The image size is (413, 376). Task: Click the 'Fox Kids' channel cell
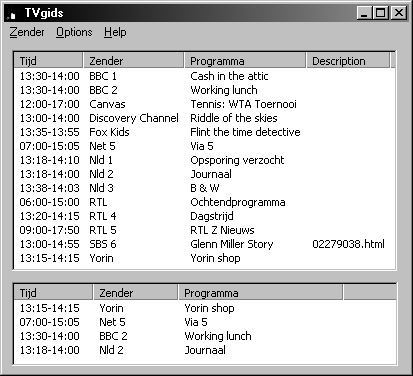[109, 132]
